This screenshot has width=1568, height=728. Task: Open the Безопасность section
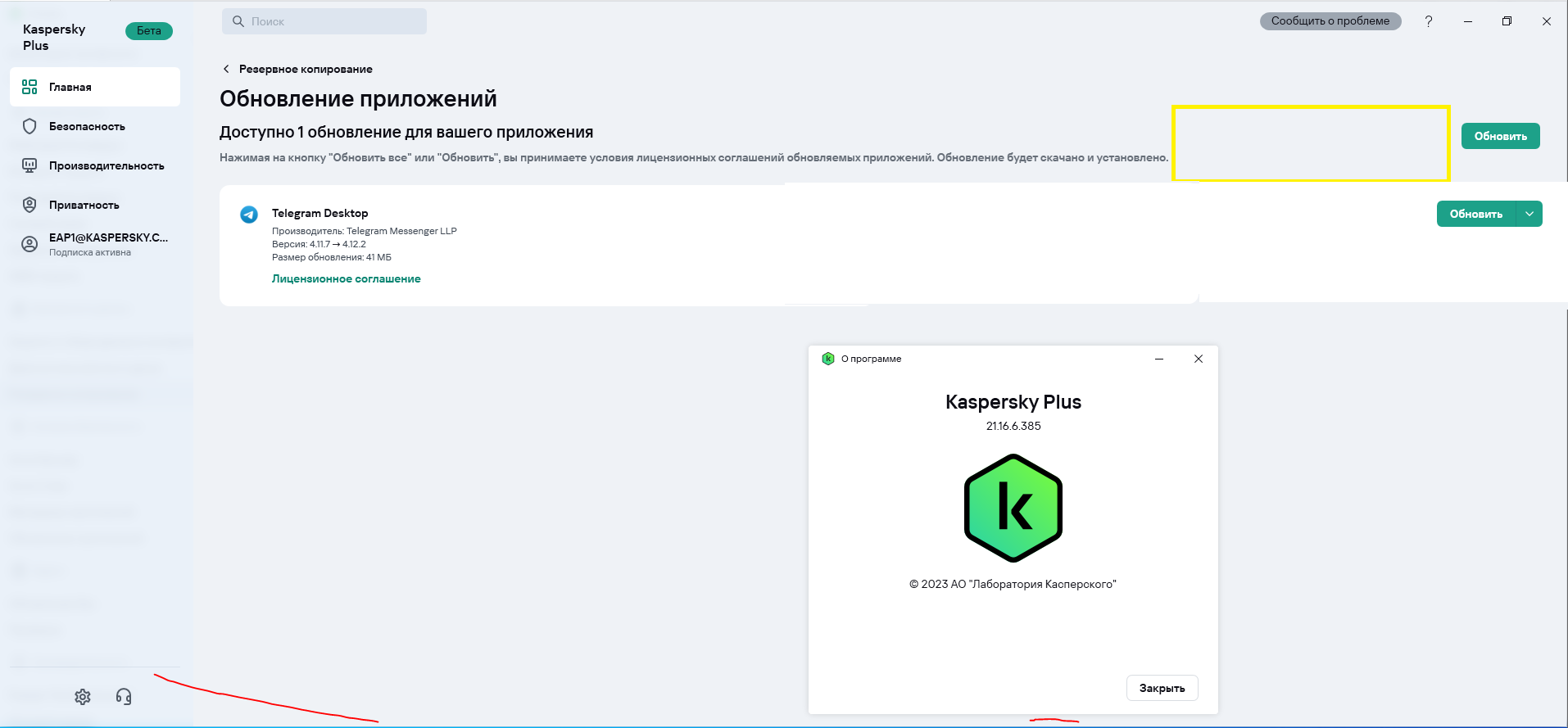(x=95, y=126)
